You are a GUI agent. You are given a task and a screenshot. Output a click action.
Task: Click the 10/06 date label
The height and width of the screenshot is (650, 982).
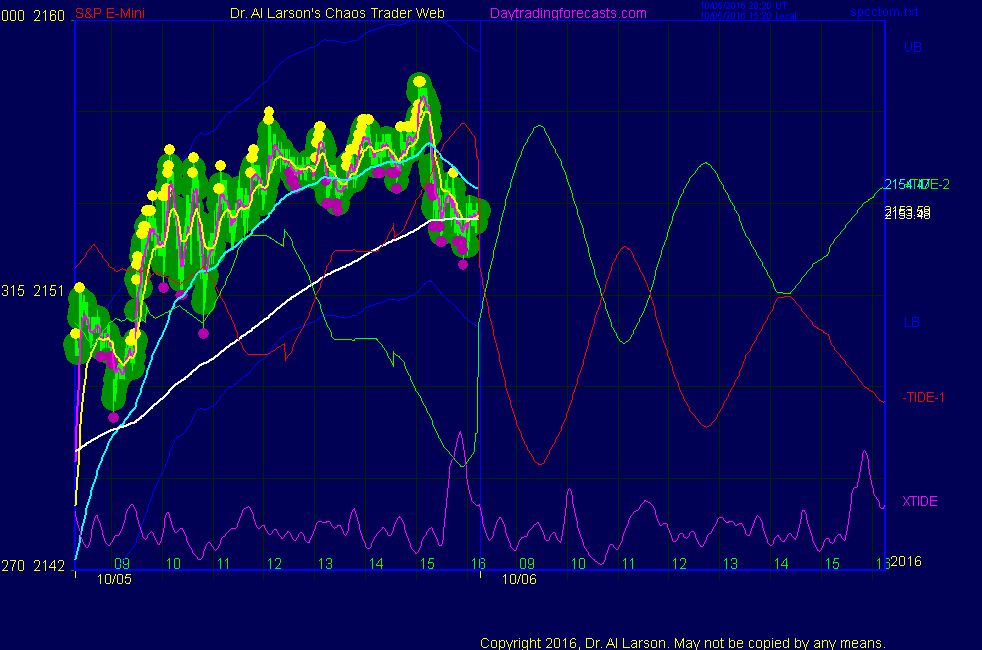point(519,579)
